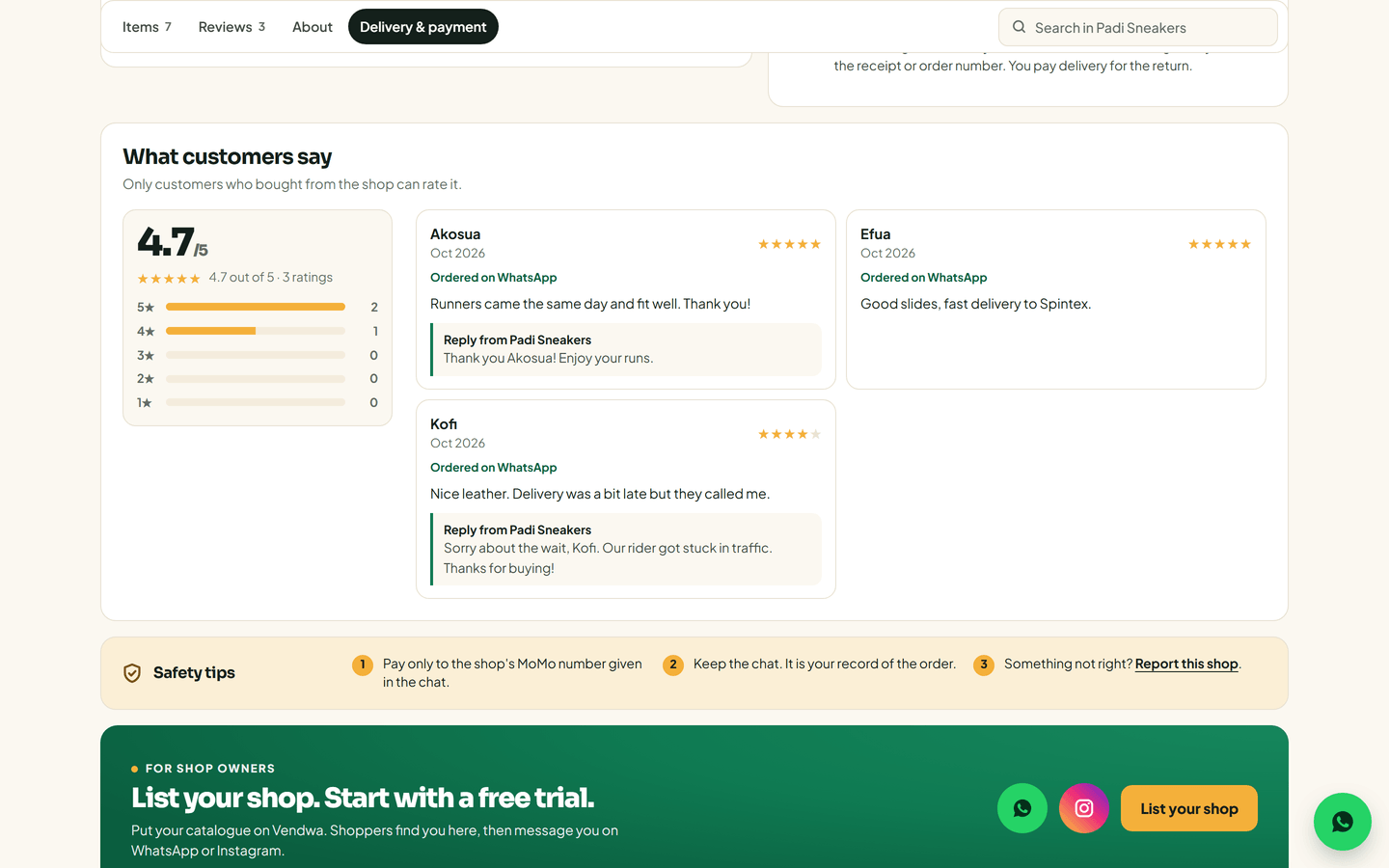The width and height of the screenshot is (1389, 868).
Task: Click the reviewer name Akosua
Action: point(455,234)
